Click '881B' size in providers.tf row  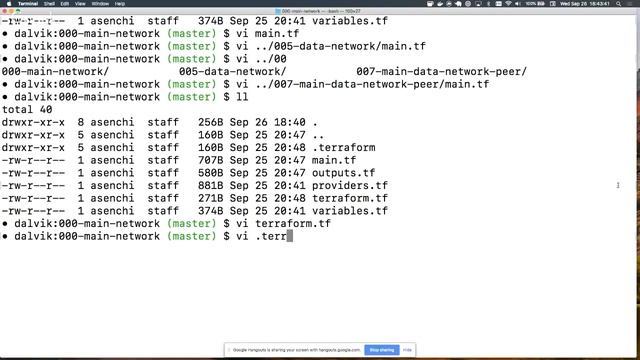tap(211, 185)
